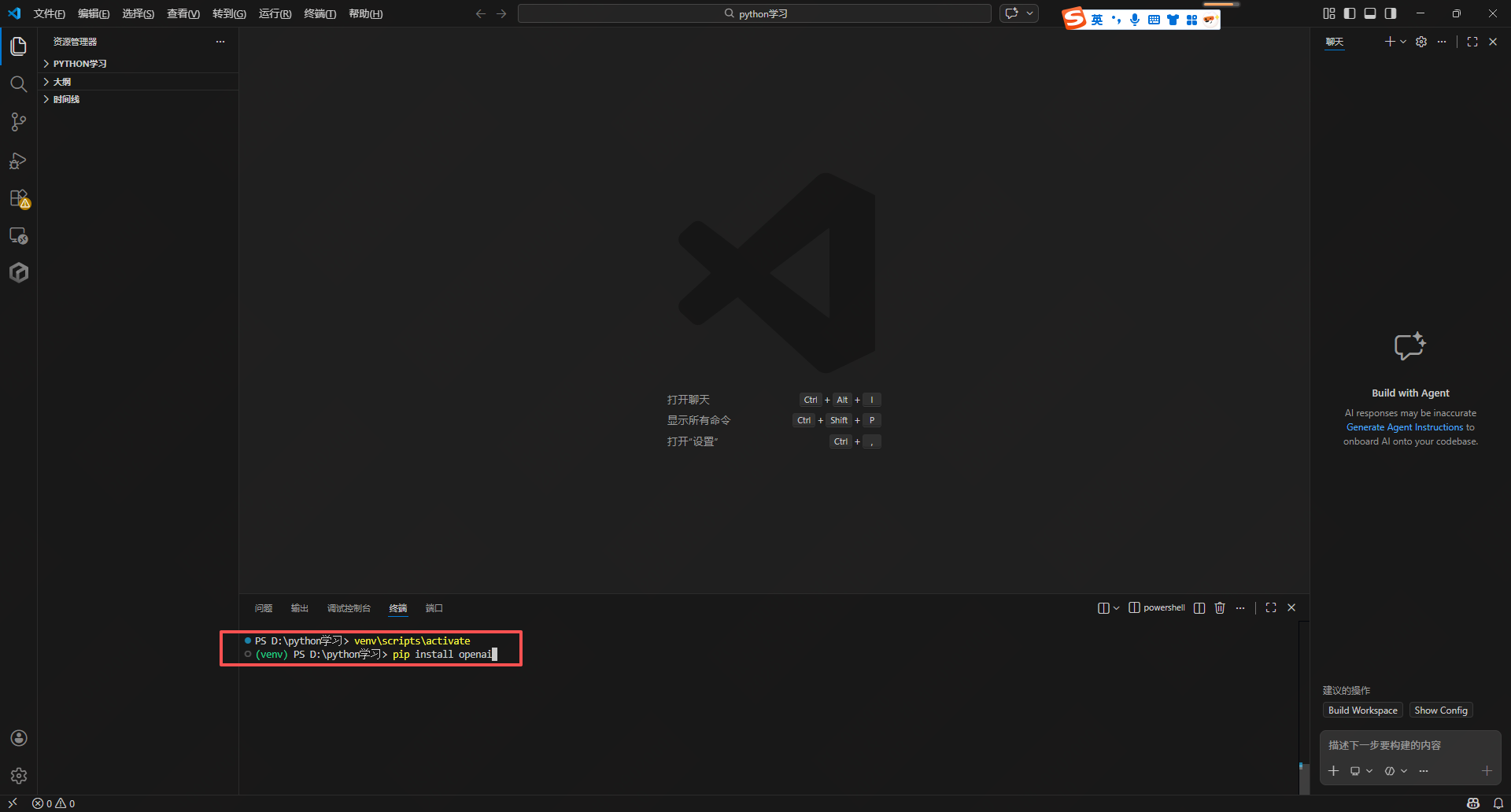
Task: Open more options ellipsis in chat input
Action: [1424, 771]
